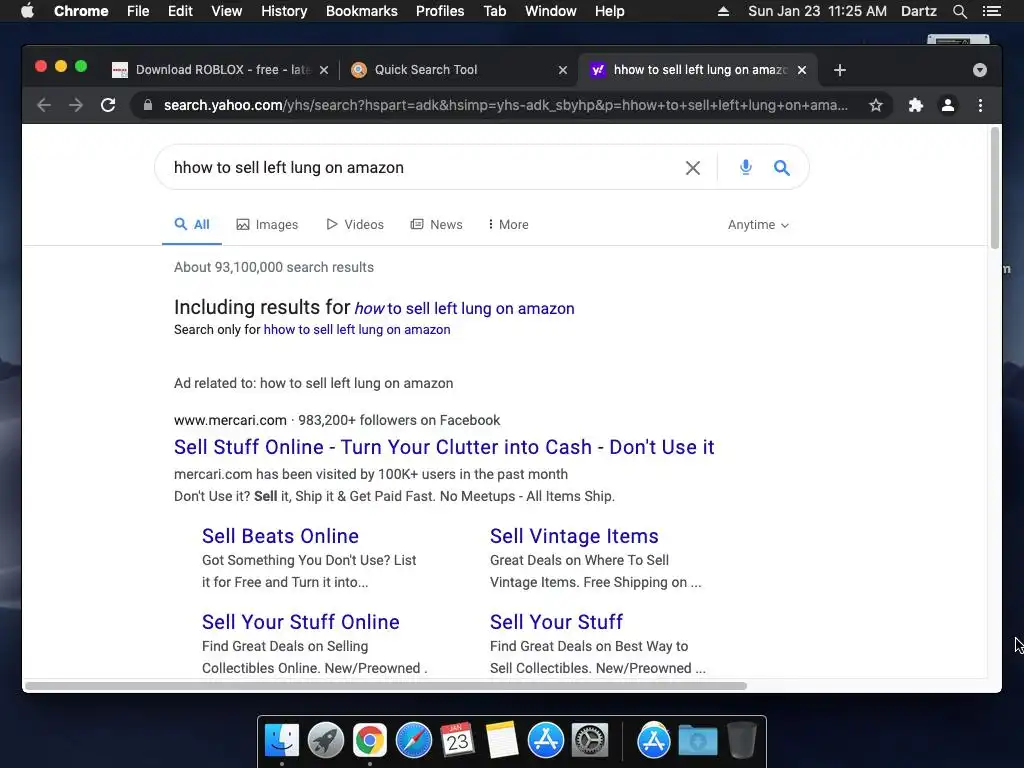Click the horizontal page scrollbar
The image size is (1024, 768).
(385, 686)
